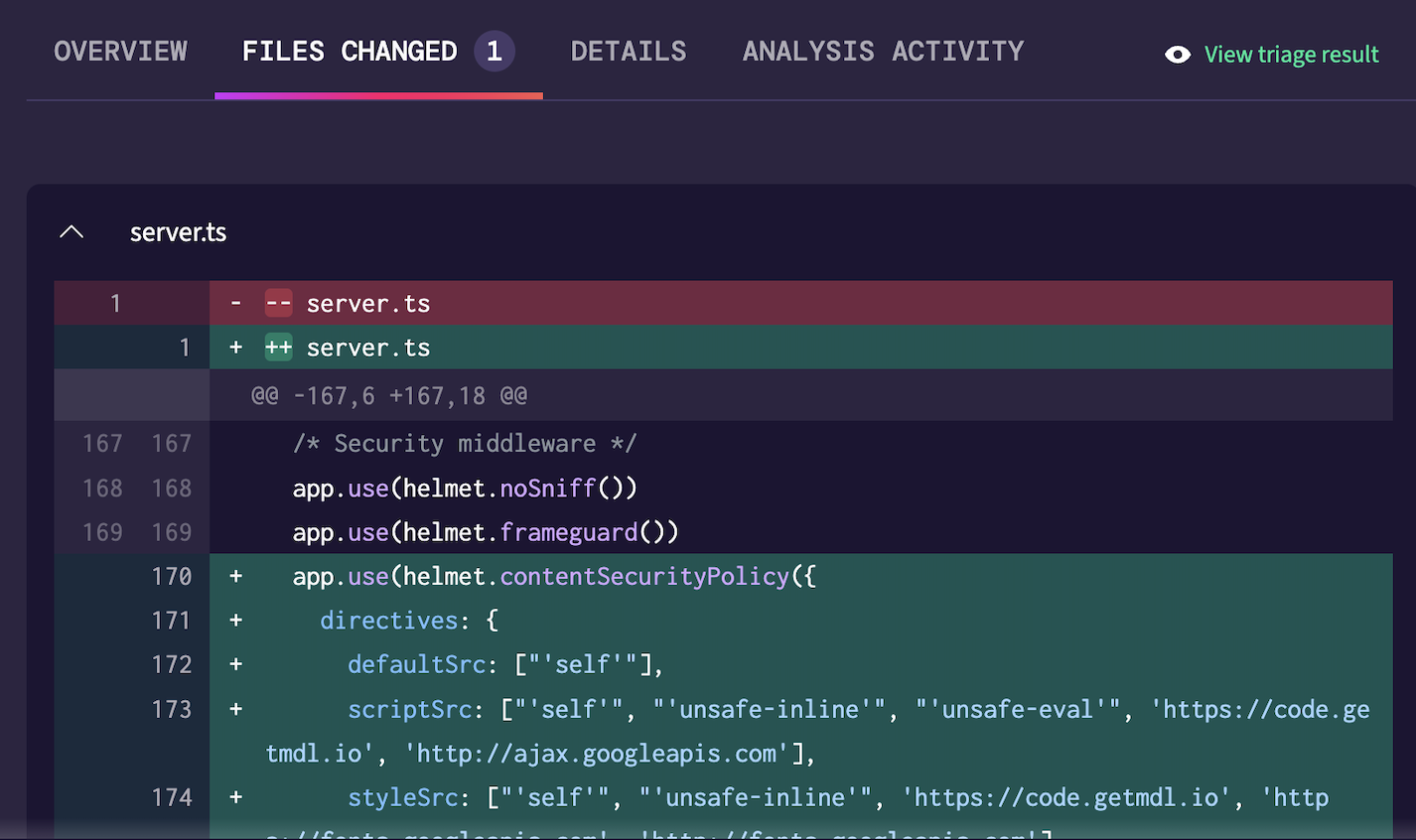Click line number 170 in the gutter
The image size is (1416, 840).
pyautogui.click(x=171, y=576)
